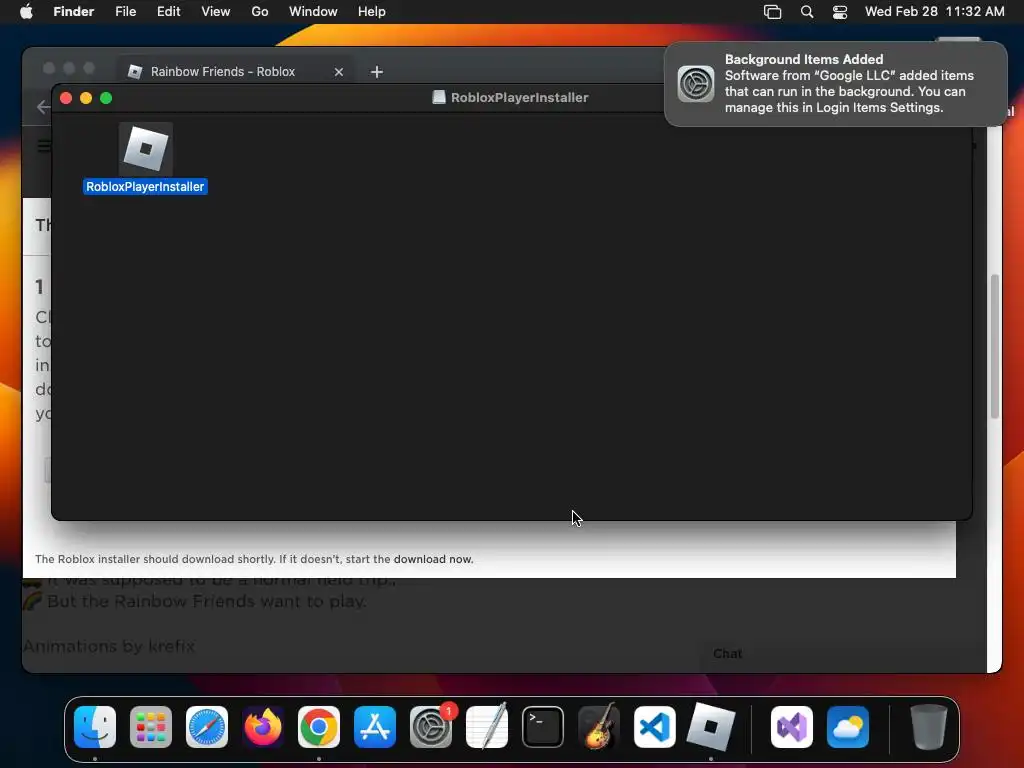The image size is (1024, 768).
Task: Launch Firefox from the dock
Action: pyautogui.click(x=263, y=726)
